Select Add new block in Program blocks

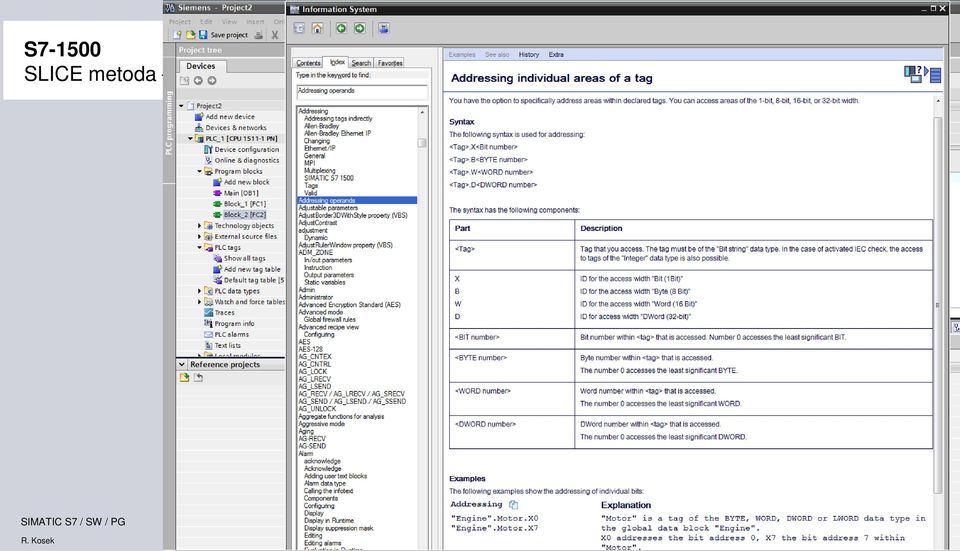click(x=246, y=182)
